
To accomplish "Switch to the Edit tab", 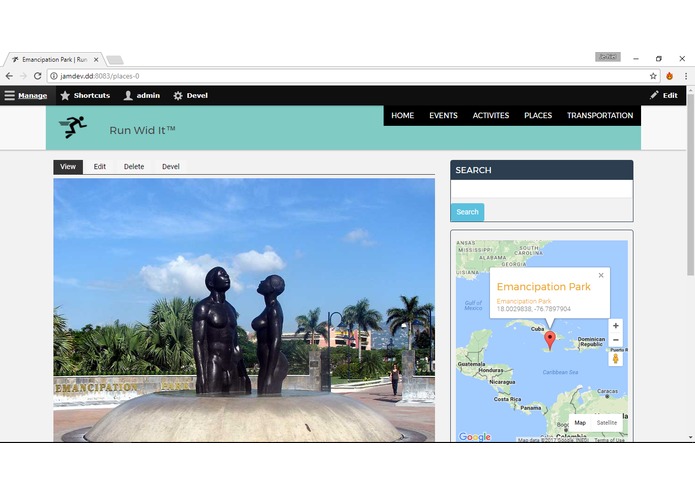I will [x=100, y=167].
